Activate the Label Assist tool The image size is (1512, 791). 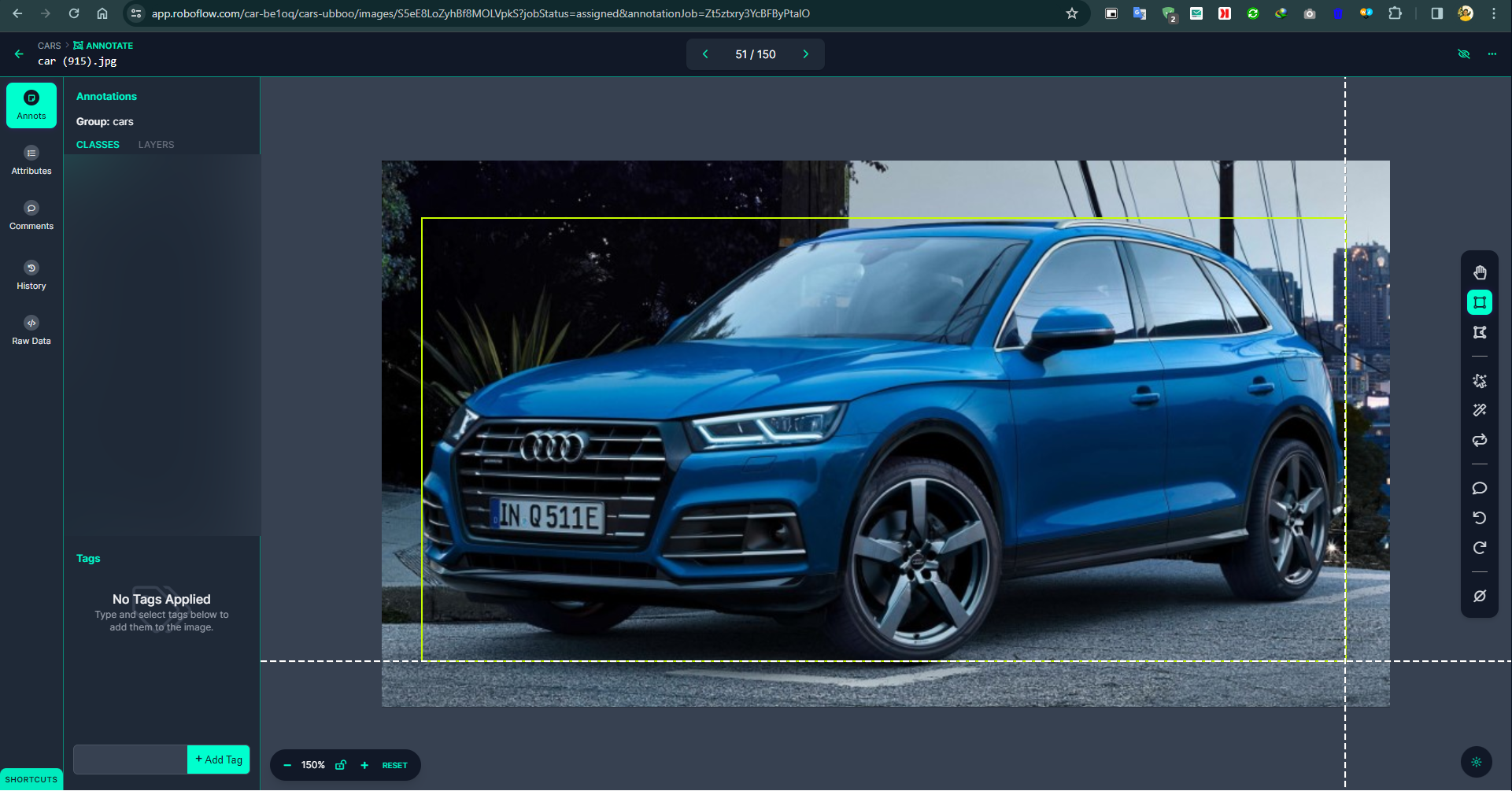1480,410
